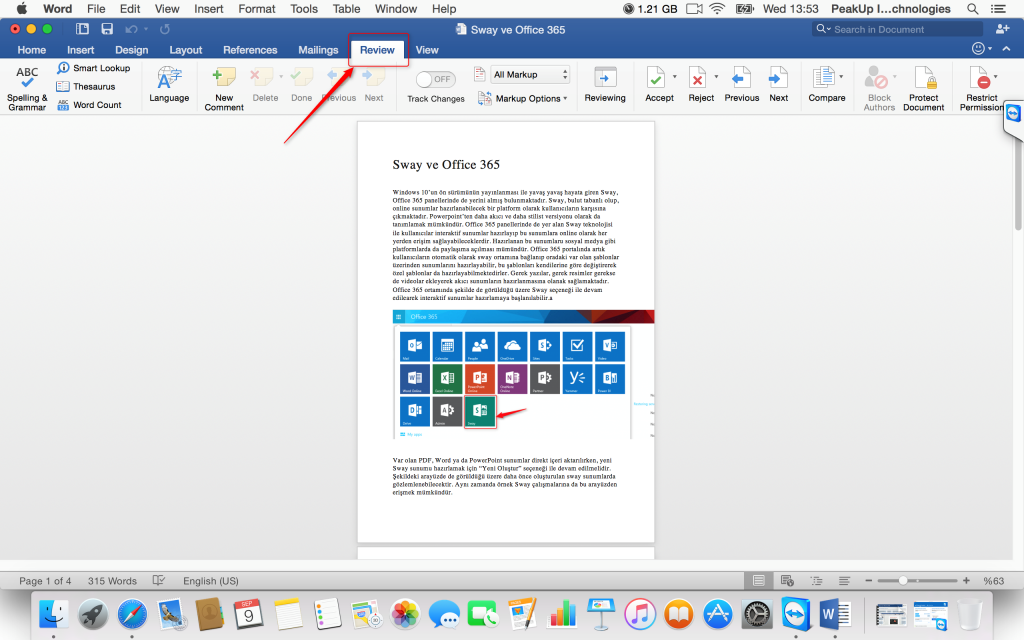
Task: Open the Thesaurus
Action: point(86,86)
